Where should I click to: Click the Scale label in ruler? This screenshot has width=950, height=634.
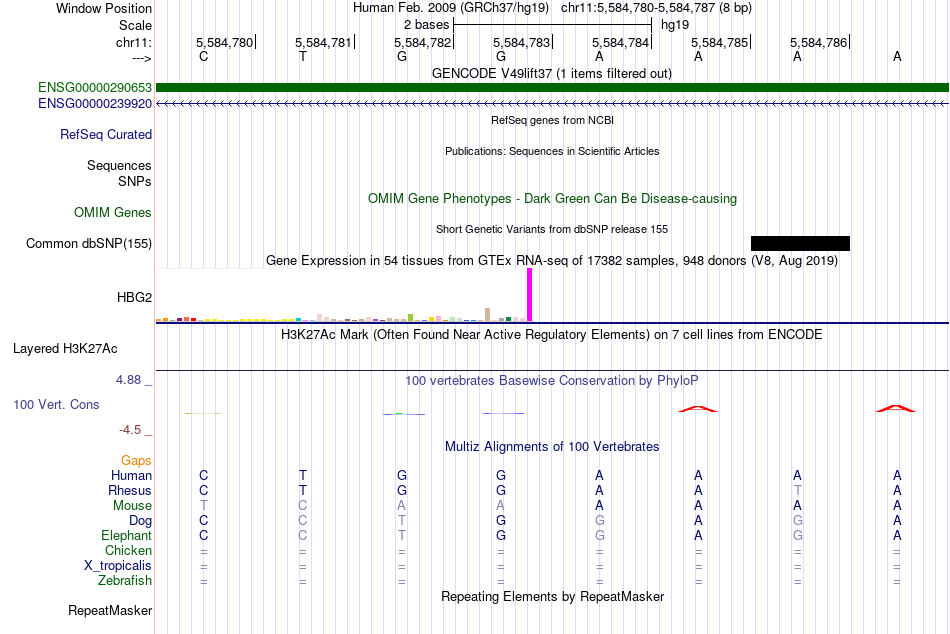(135, 25)
